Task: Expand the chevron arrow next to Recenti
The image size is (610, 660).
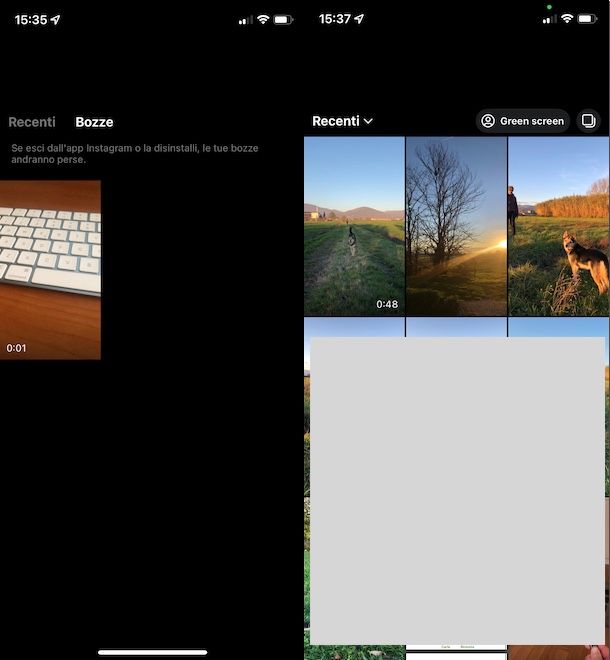Action: pyautogui.click(x=369, y=121)
